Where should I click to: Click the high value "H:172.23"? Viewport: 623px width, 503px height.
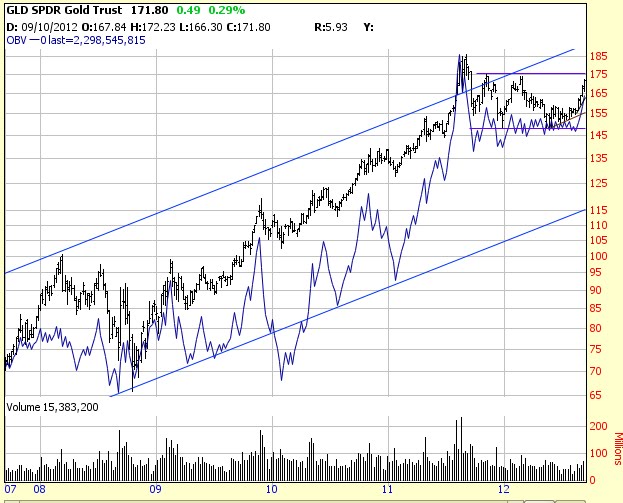(x=153, y=27)
